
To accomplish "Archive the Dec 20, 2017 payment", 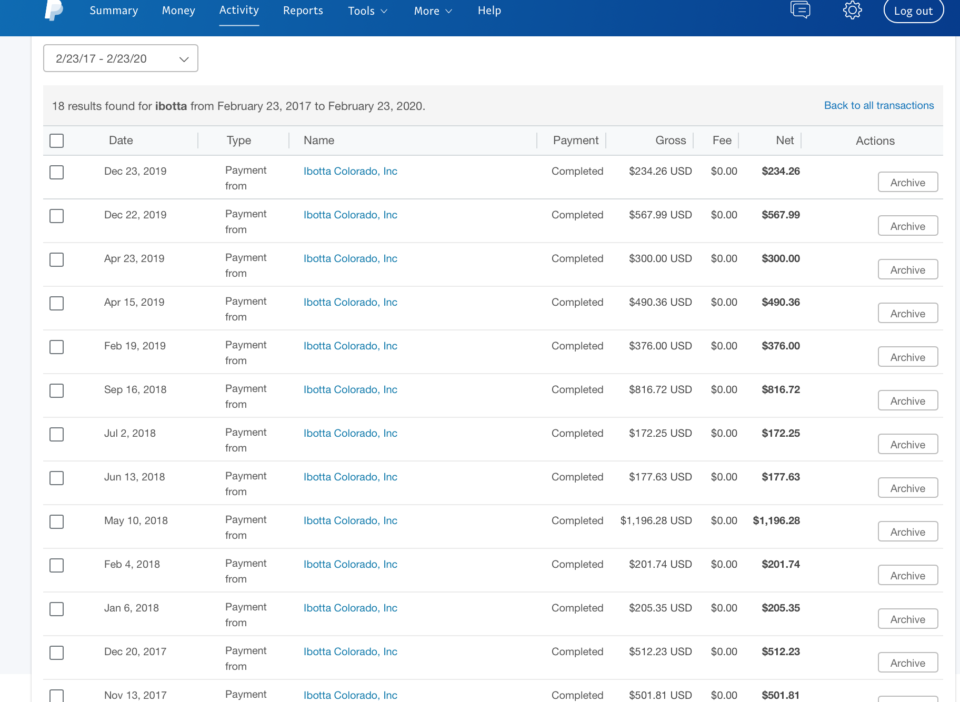I will tap(907, 663).
